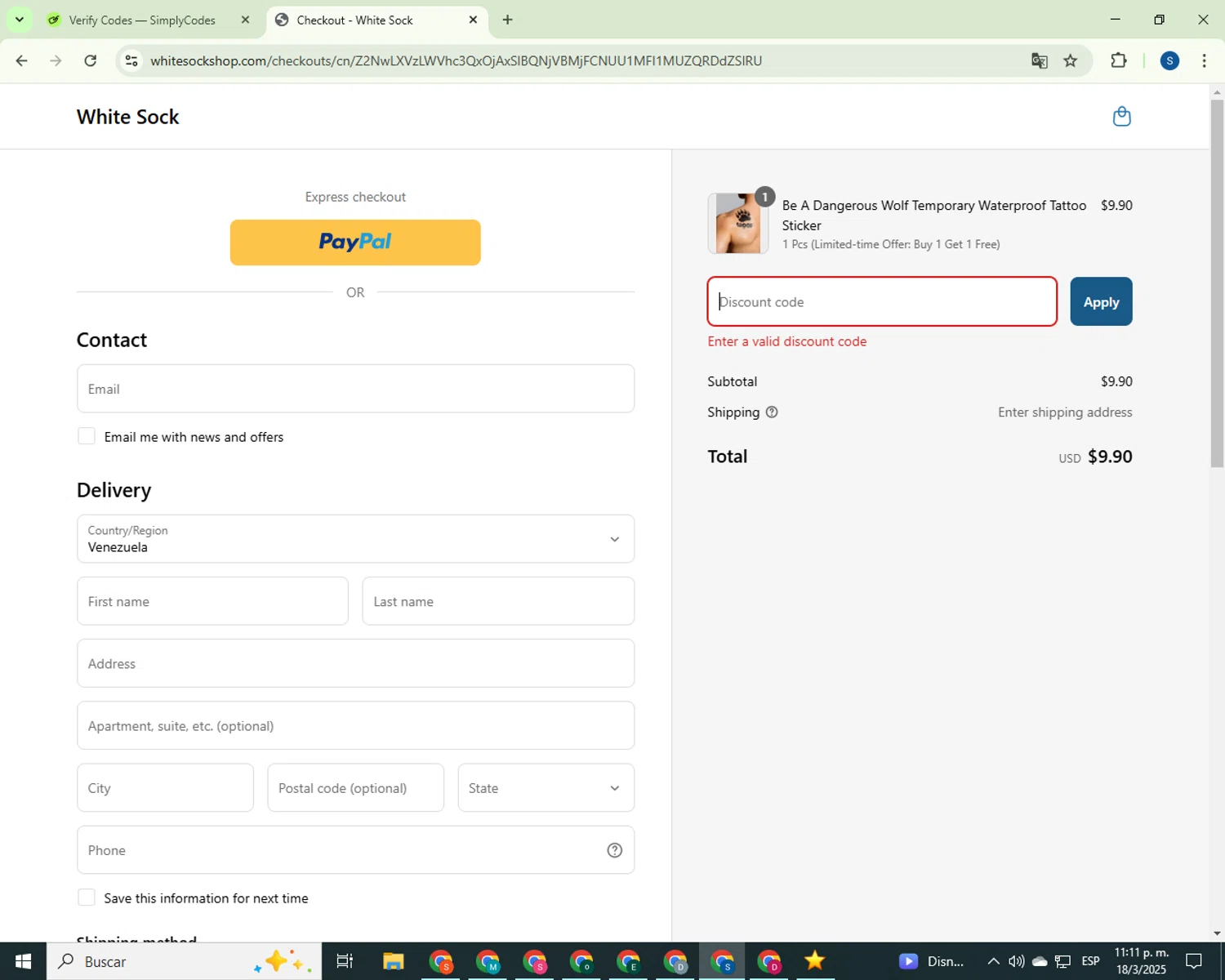1225x980 pixels.
Task: Click the Postal code field
Action: point(355,788)
